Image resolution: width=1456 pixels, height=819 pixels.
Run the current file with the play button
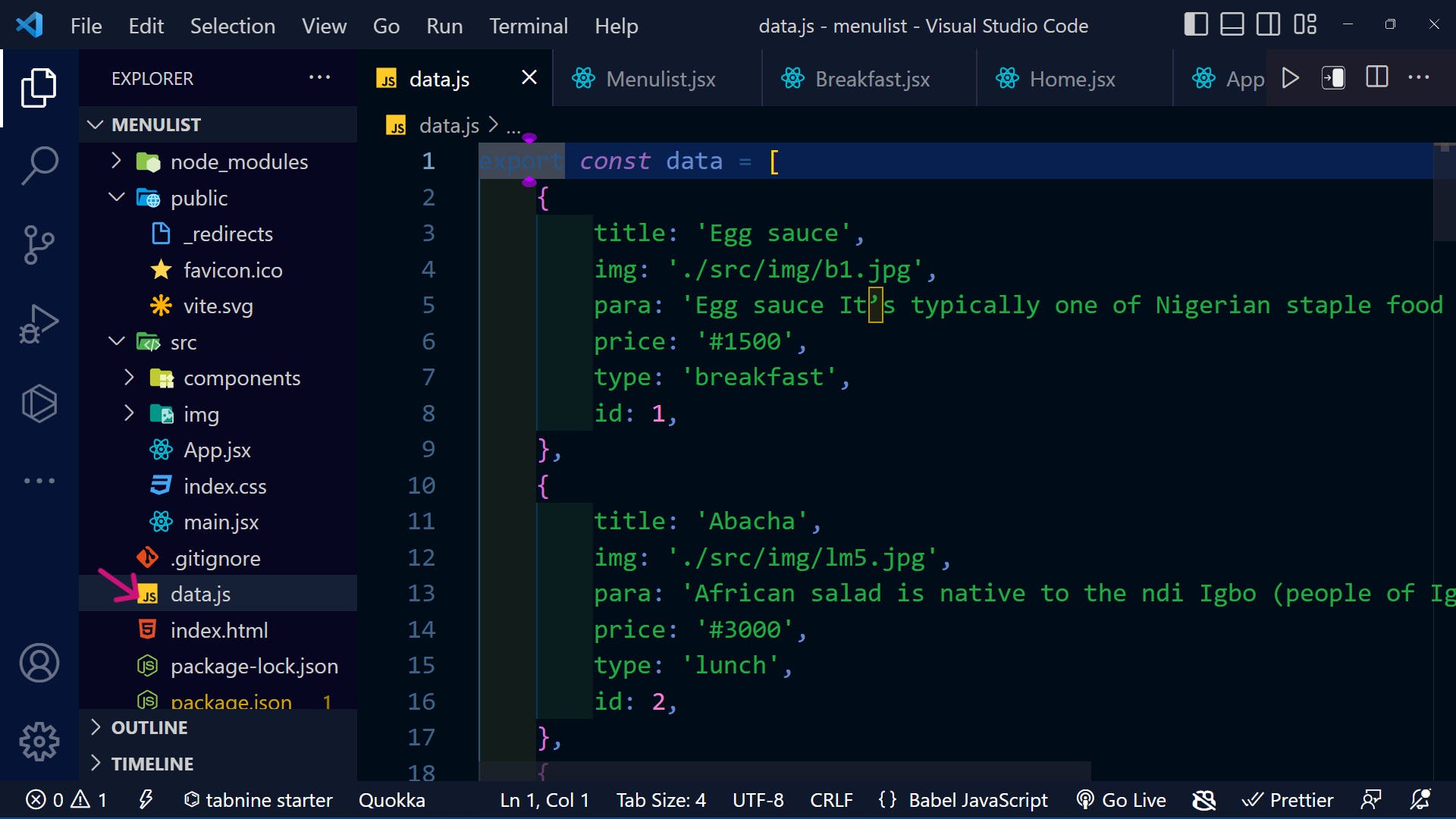[1290, 77]
